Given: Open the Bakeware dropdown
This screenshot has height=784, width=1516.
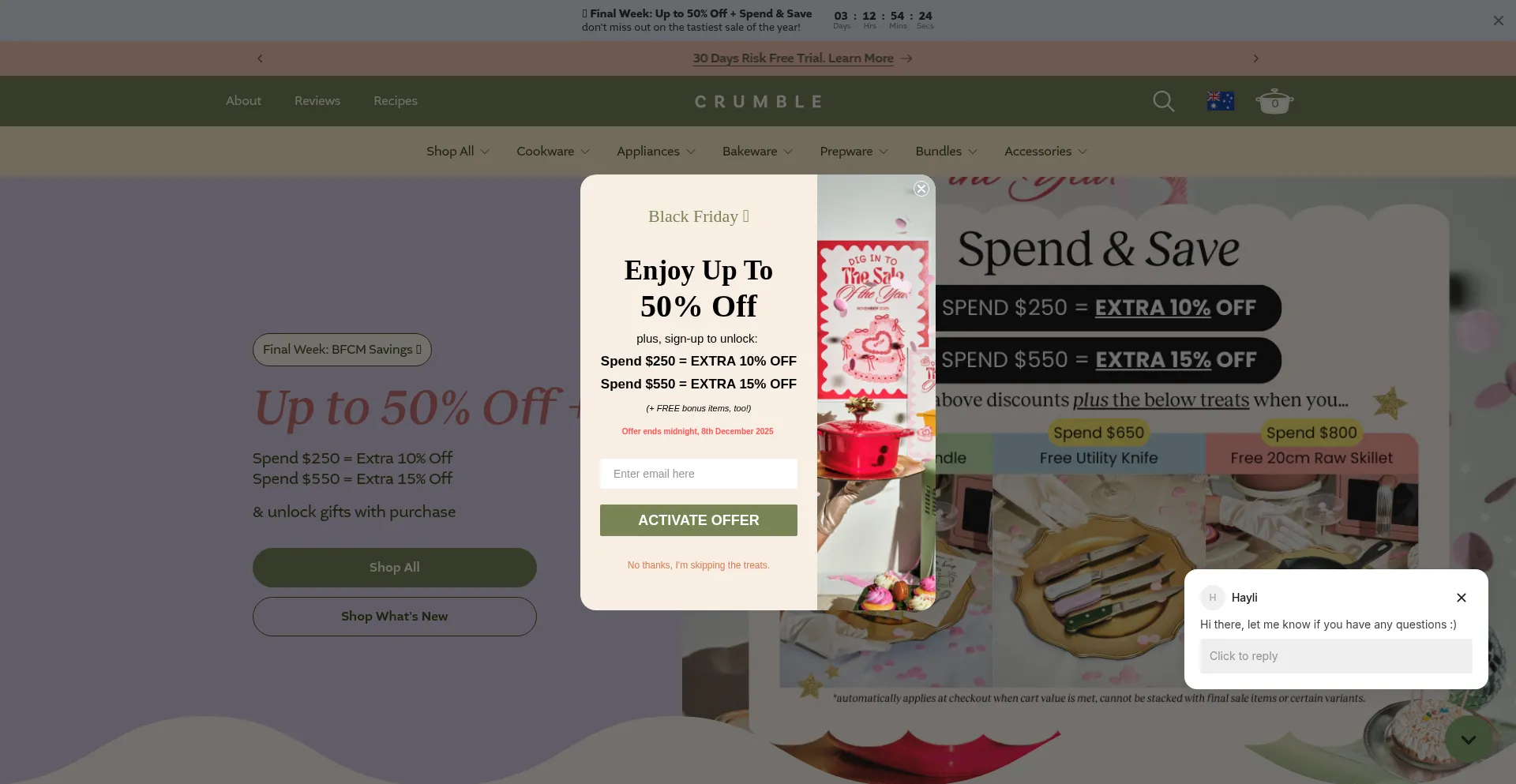Looking at the screenshot, I should tap(757, 151).
